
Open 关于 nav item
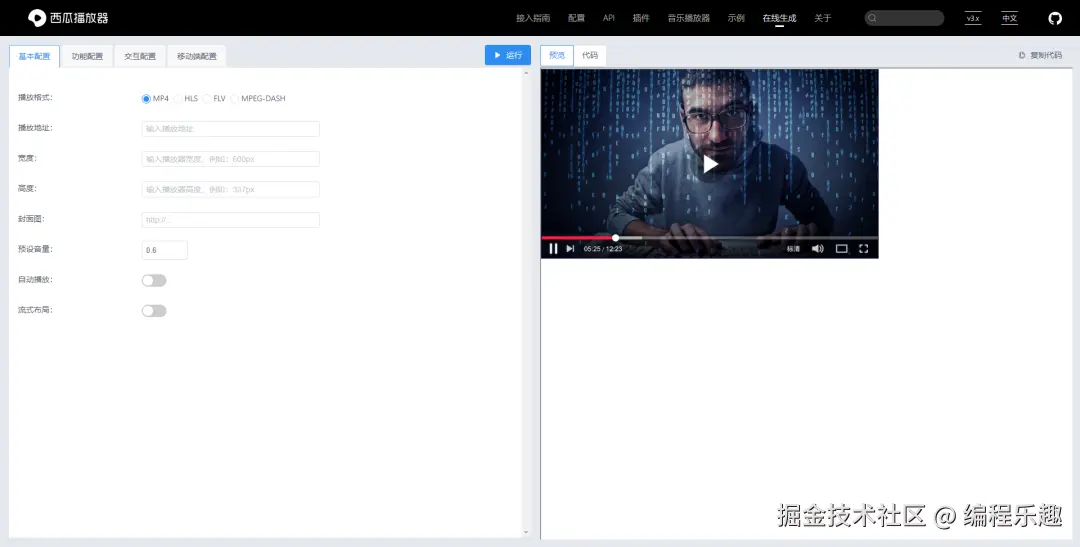822,19
